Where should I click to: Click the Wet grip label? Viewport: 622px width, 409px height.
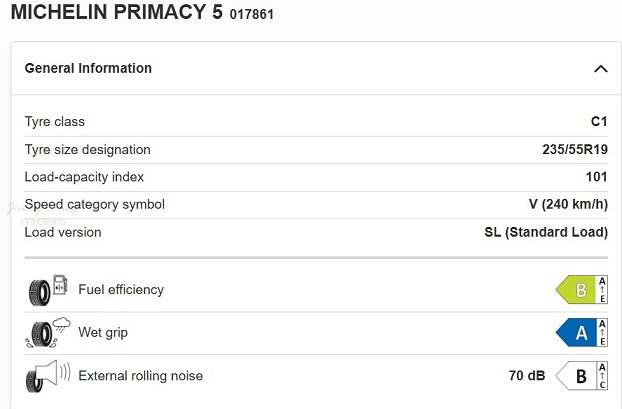(103, 333)
